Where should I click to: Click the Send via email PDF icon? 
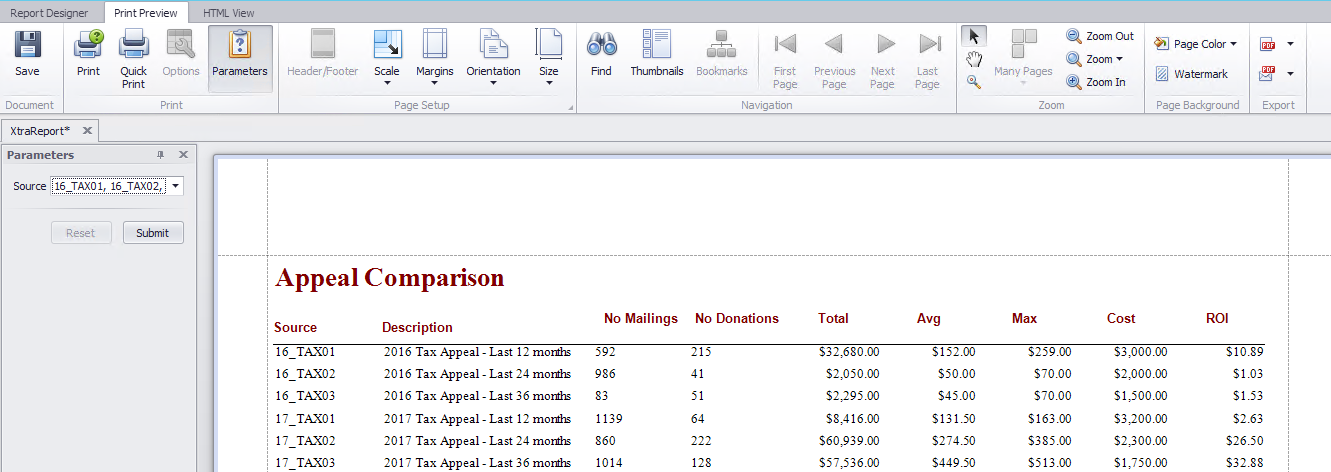coord(1268,74)
